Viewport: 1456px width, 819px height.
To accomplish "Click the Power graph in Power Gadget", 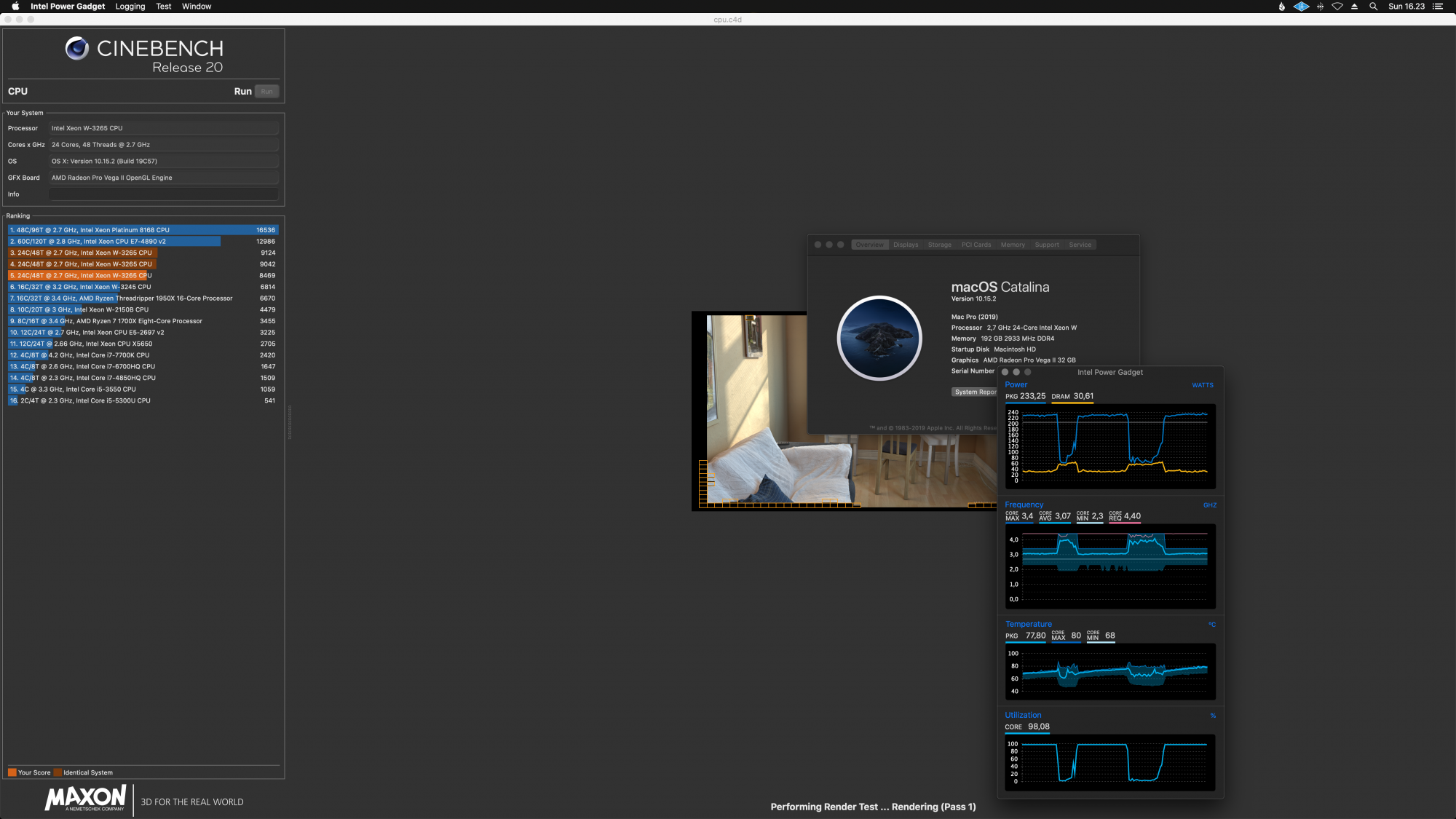I will click(1110, 447).
